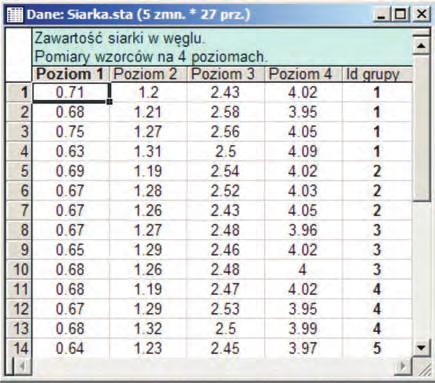Select row header 10

[x=19, y=269]
